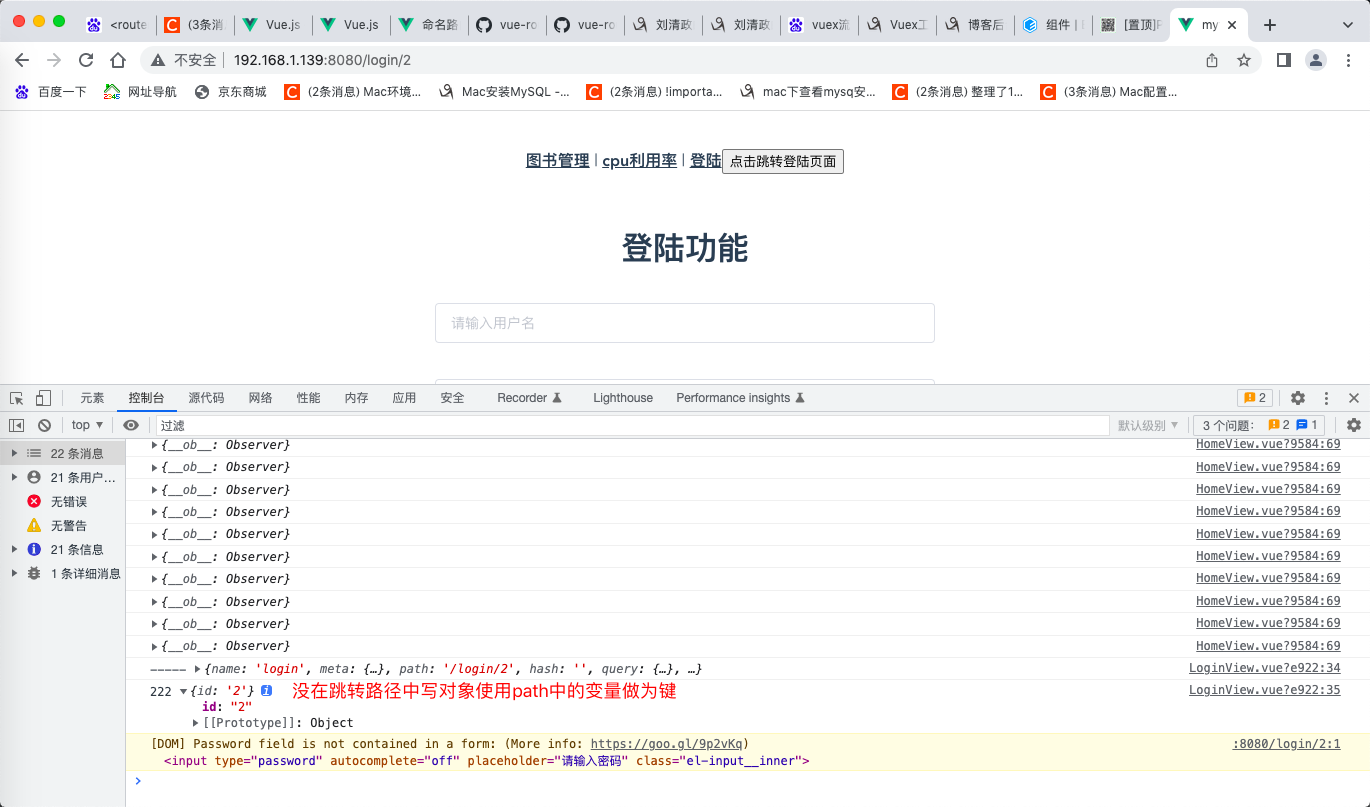Open the 安全 DevTools tab
The height and width of the screenshot is (807, 1370).
[452, 398]
